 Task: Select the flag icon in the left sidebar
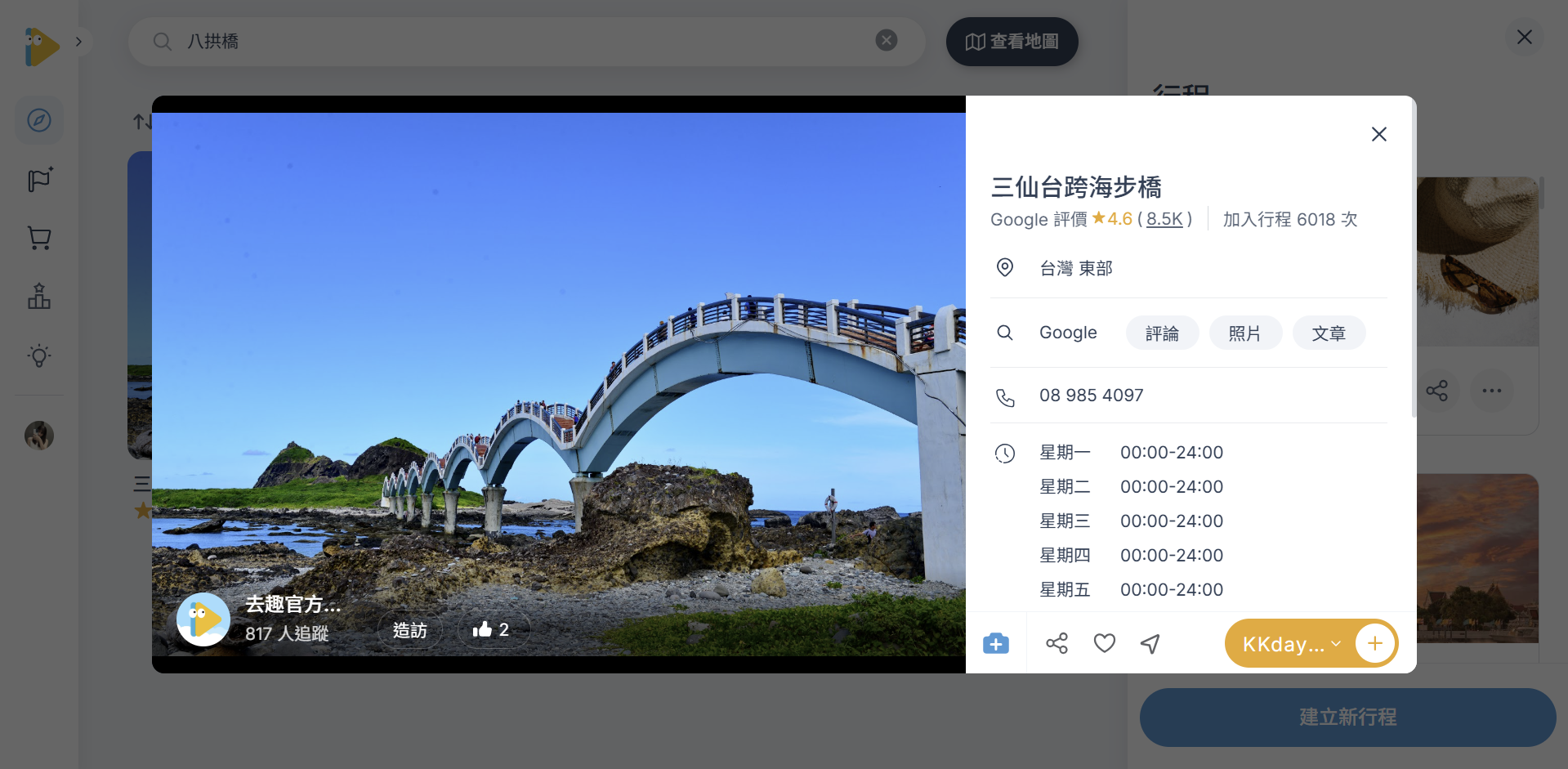tap(38, 179)
